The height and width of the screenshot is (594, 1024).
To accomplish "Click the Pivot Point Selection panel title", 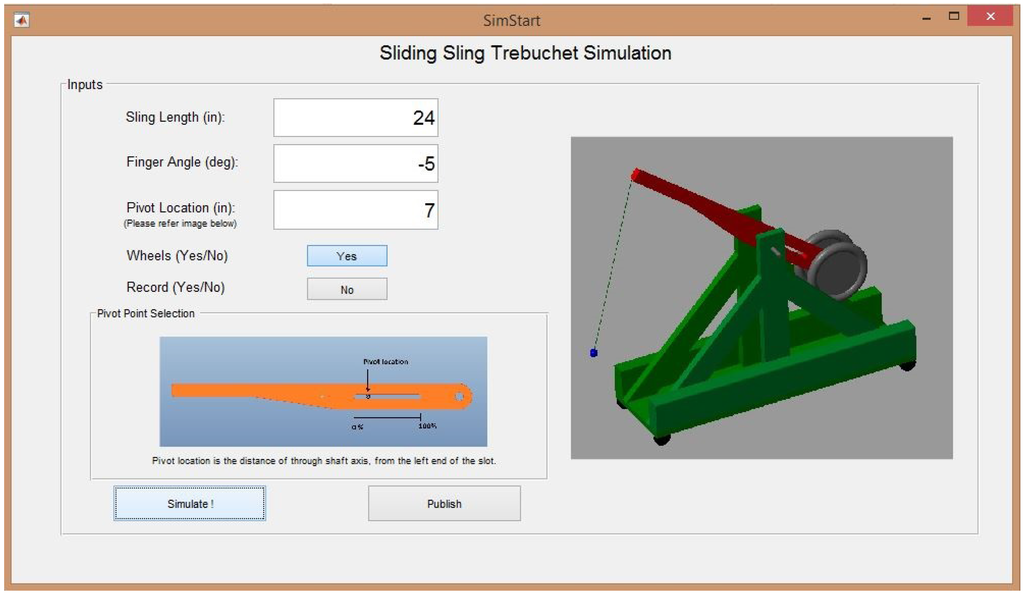I will click(146, 313).
